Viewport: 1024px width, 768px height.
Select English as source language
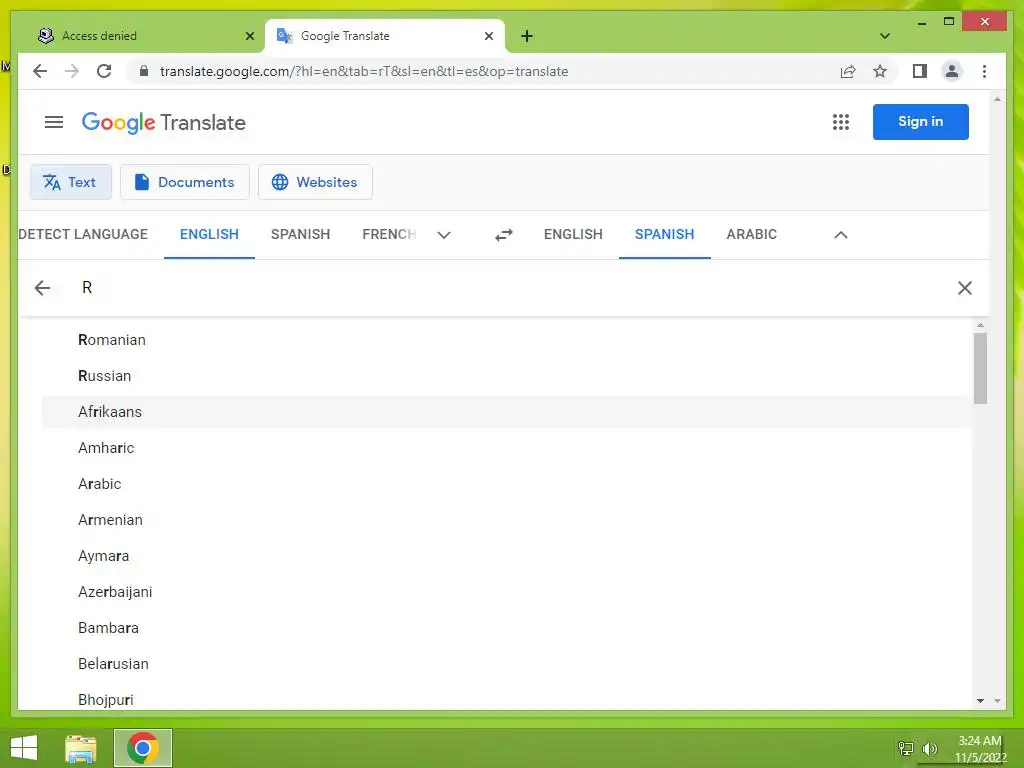[x=209, y=234]
